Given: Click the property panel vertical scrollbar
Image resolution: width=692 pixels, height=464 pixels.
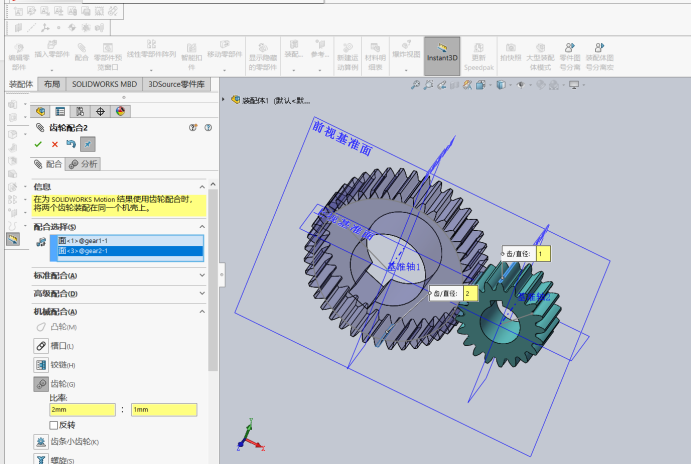Looking at the screenshot, I should tap(213, 278).
